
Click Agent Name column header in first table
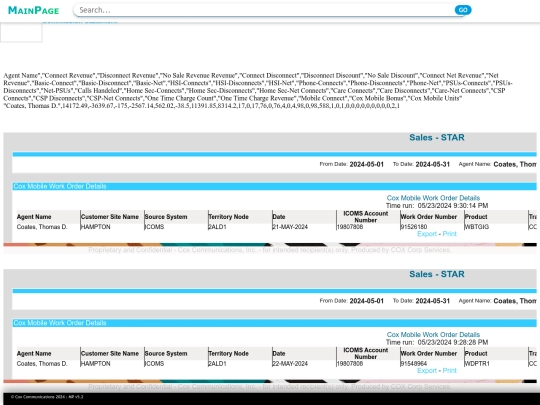[x=34, y=217]
